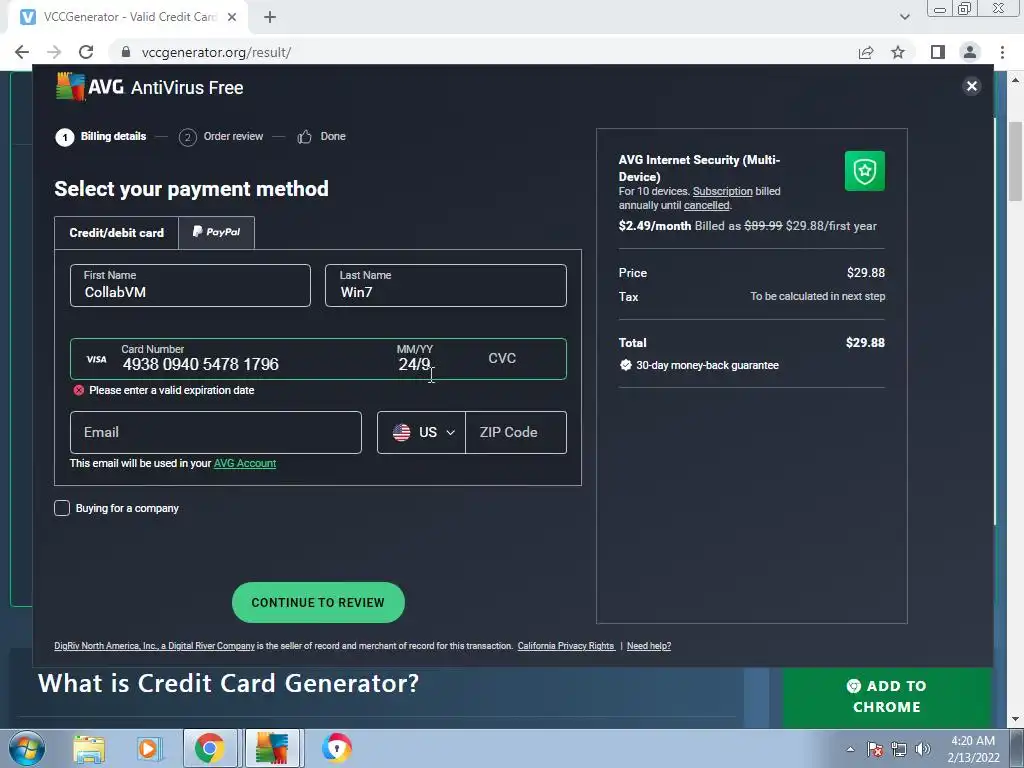Image resolution: width=1024 pixels, height=768 pixels.
Task: Click the money-back guarantee badge icon
Action: 626,365
